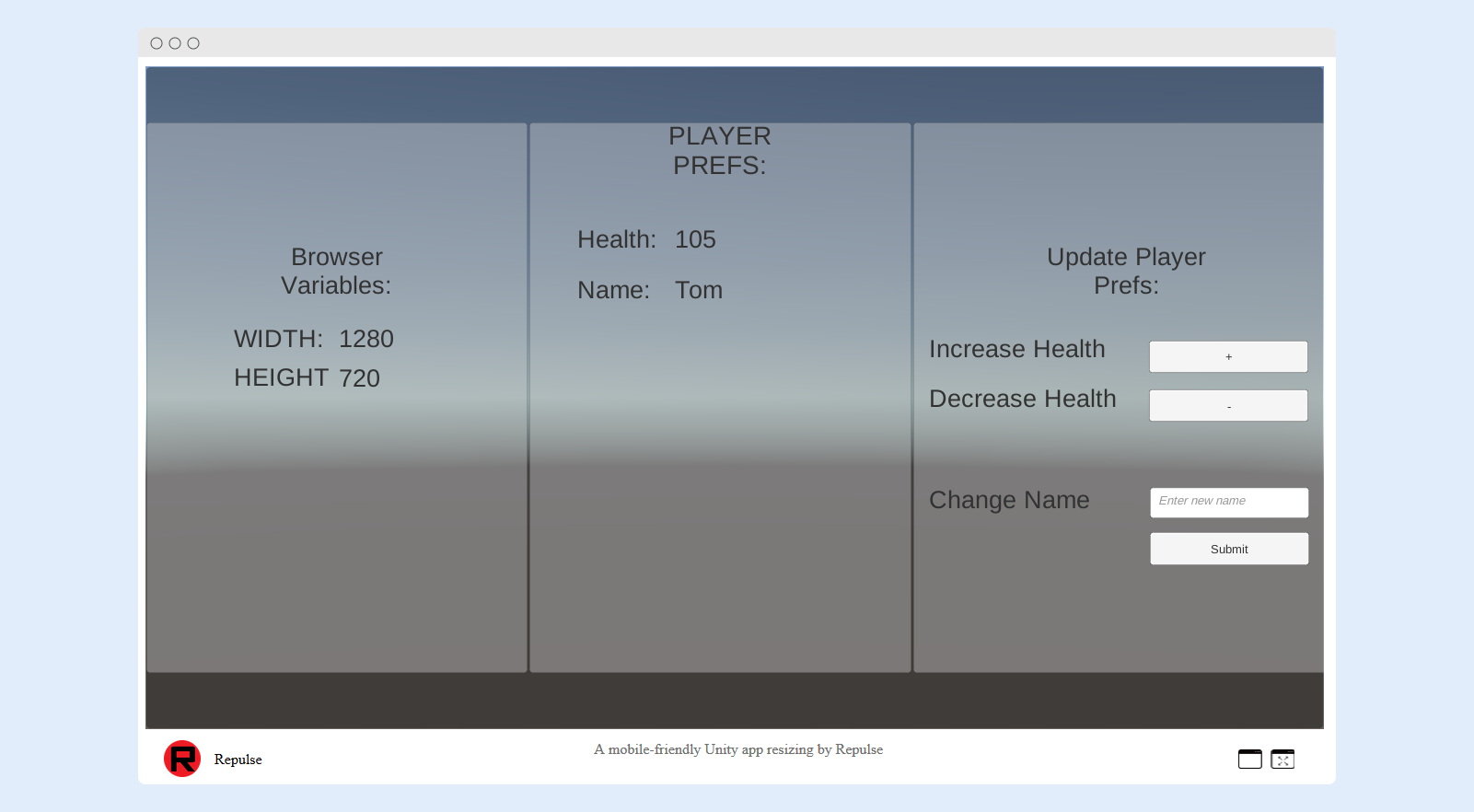Click the 'WIDTH:' label text
This screenshot has width=1474, height=812.
tap(279, 339)
